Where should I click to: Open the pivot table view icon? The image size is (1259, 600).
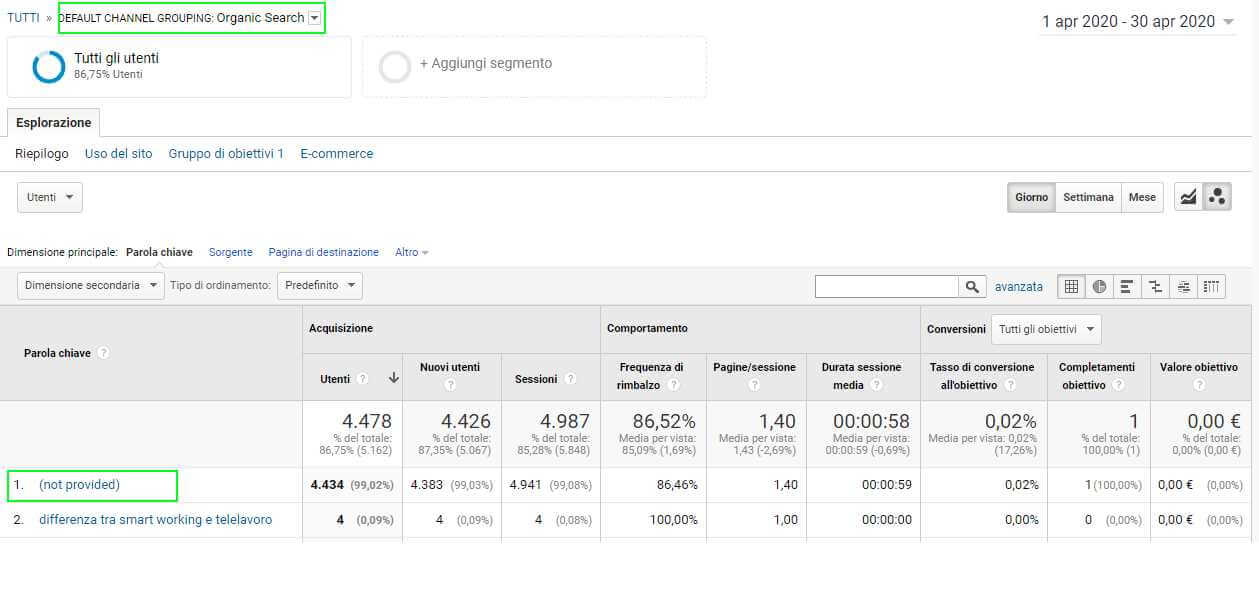pos(1212,287)
